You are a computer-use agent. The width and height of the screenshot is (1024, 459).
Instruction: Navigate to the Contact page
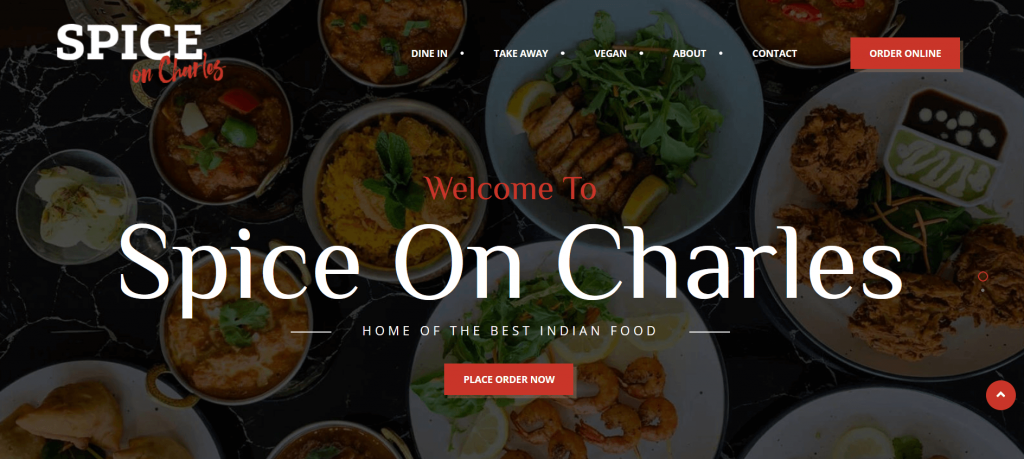click(774, 54)
